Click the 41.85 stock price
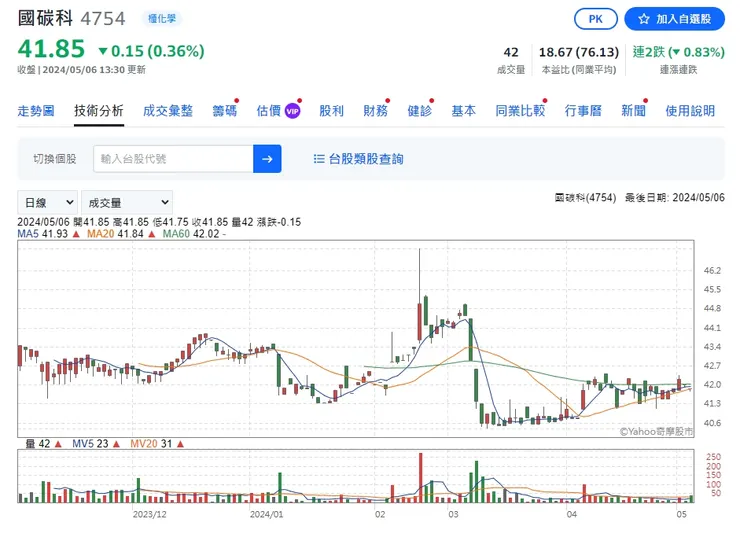The width and height of the screenshot is (740, 533). pyautogui.click(x=51, y=49)
